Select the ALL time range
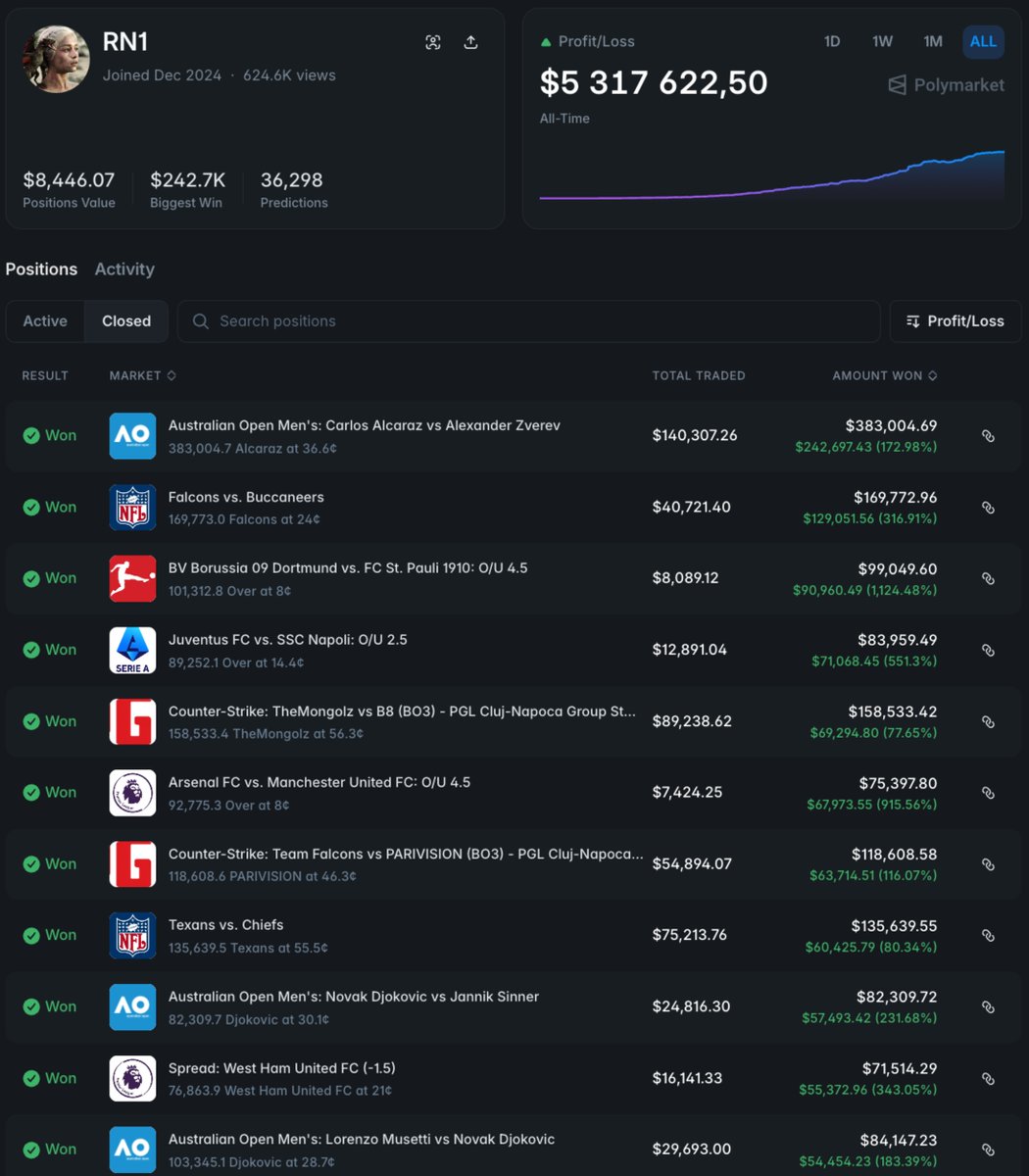Screen dimensions: 1029x1176 pyautogui.click(x=983, y=41)
